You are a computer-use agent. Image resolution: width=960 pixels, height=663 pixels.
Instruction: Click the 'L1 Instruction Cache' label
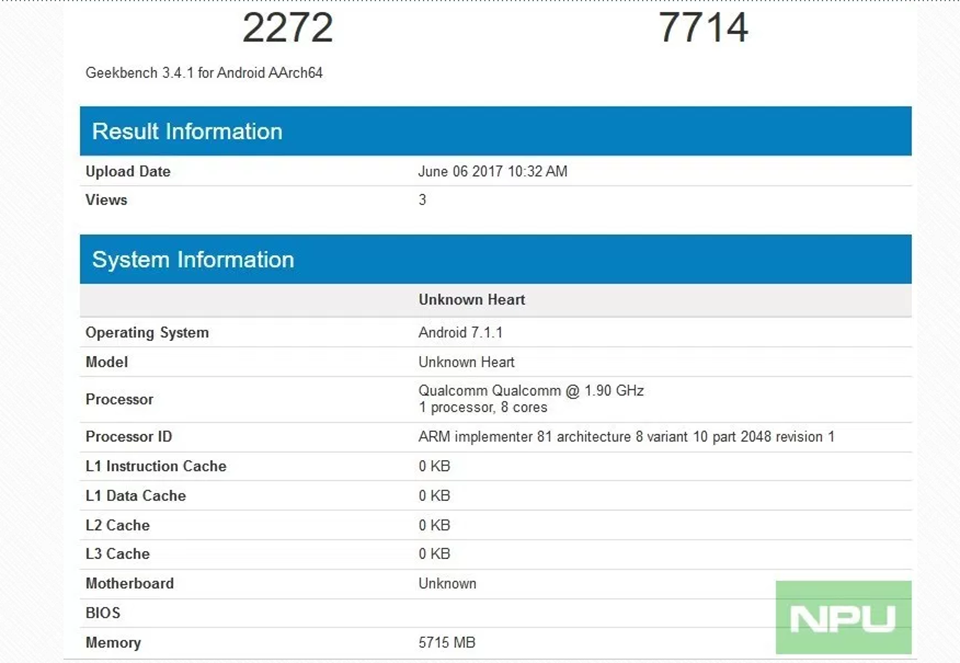(x=156, y=466)
